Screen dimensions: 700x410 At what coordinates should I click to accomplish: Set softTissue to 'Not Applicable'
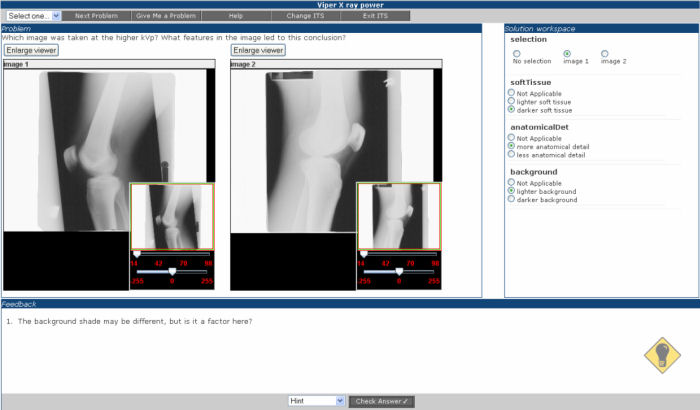point(512,92)
